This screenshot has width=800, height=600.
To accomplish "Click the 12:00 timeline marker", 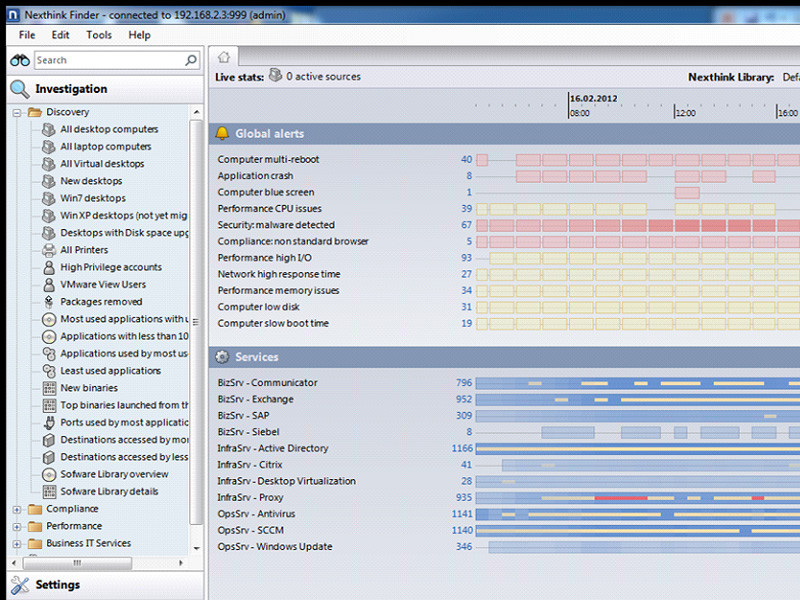I will [x=685, y=113].
